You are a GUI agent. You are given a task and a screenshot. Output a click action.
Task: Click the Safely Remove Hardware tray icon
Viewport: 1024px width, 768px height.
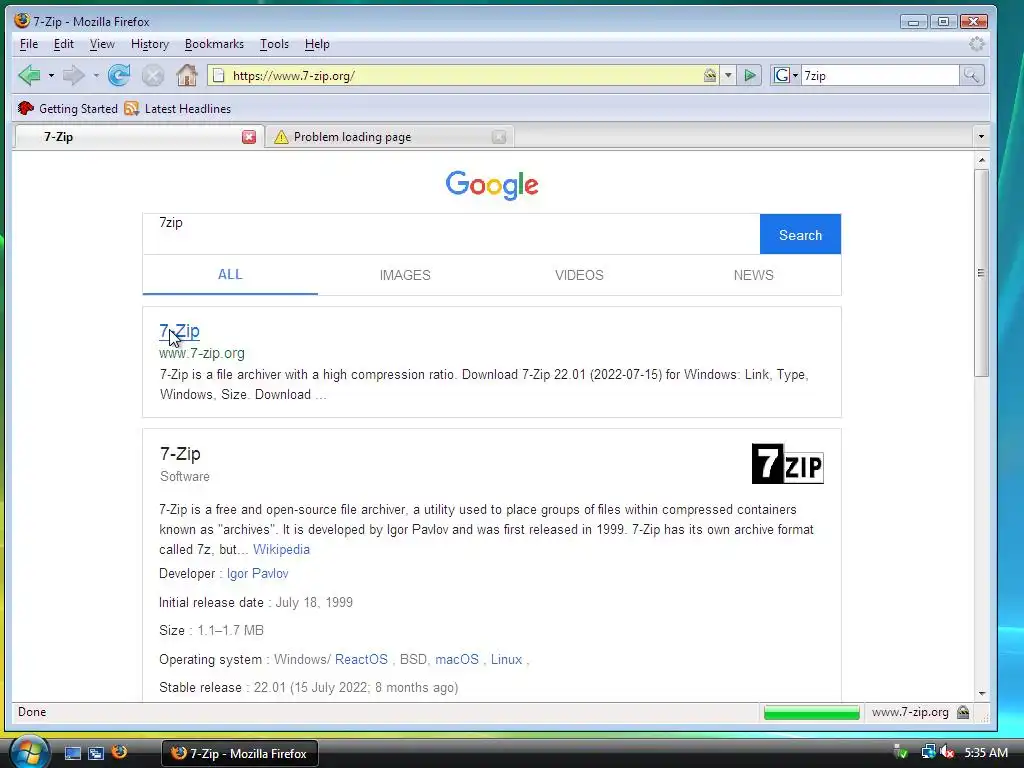point(901,752)
